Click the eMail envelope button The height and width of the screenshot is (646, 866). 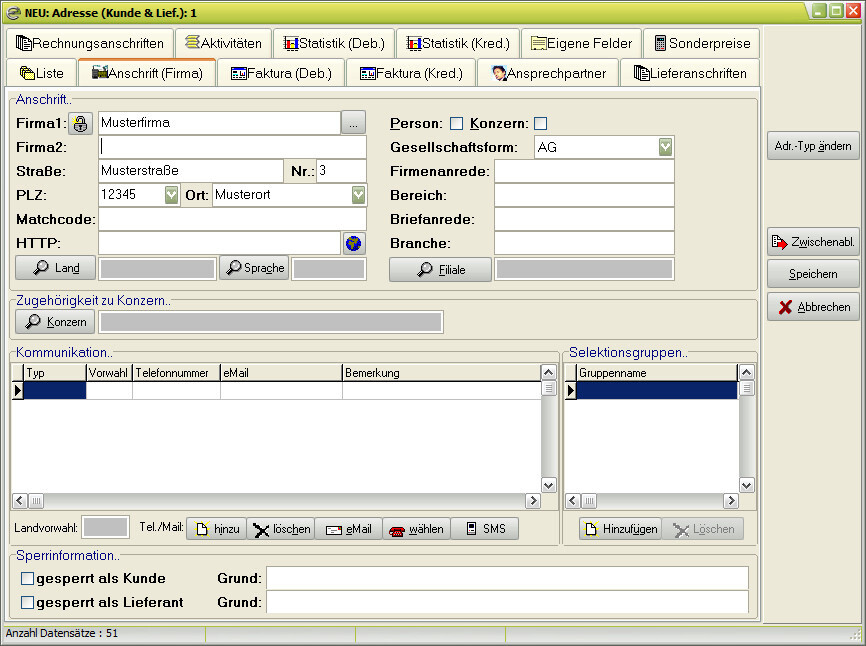click(348, 529)
